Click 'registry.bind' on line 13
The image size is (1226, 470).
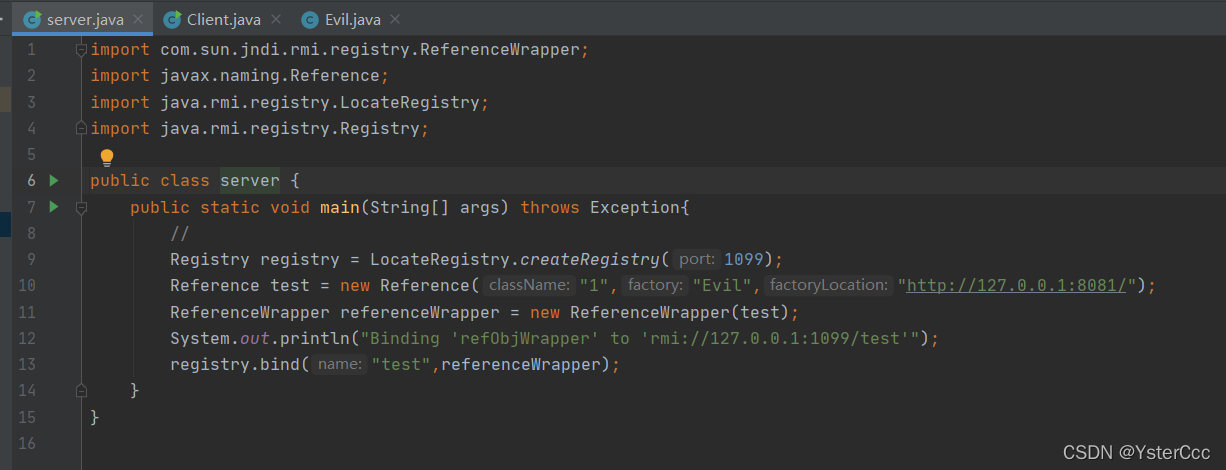pyautogui.click(x=235, y=364)
